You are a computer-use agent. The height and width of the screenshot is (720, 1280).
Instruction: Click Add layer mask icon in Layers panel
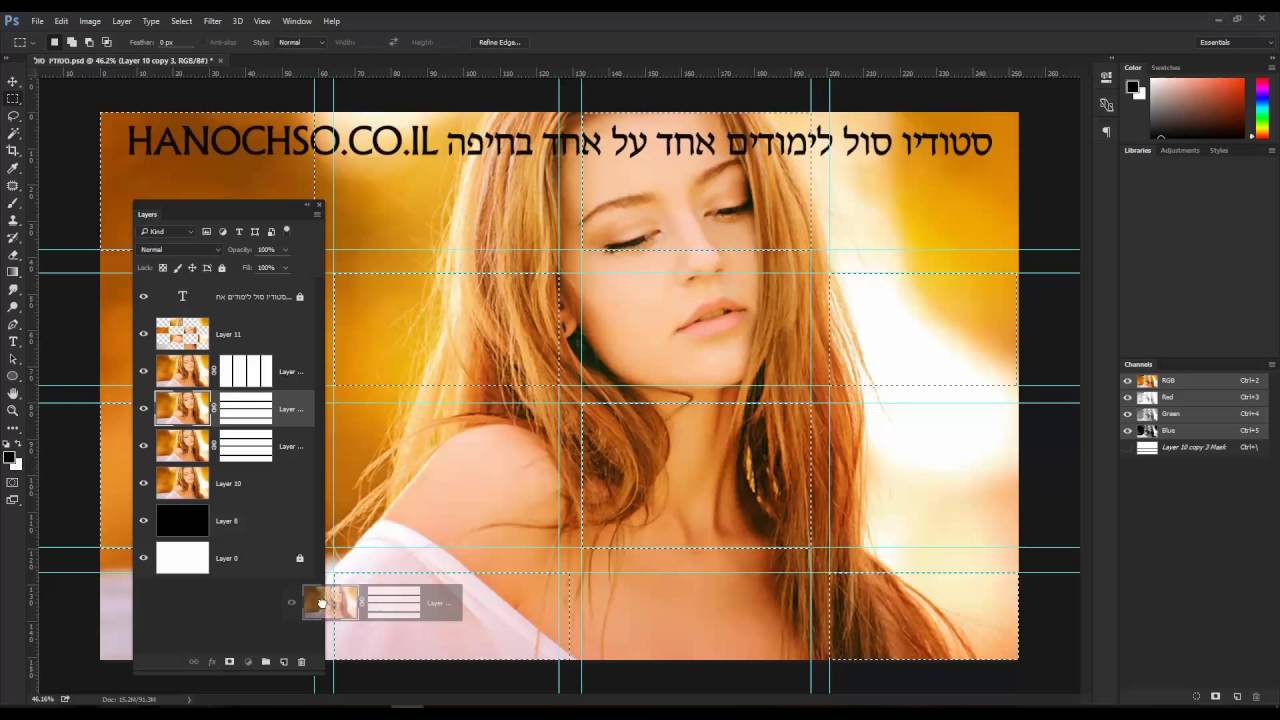pos(229,662)
